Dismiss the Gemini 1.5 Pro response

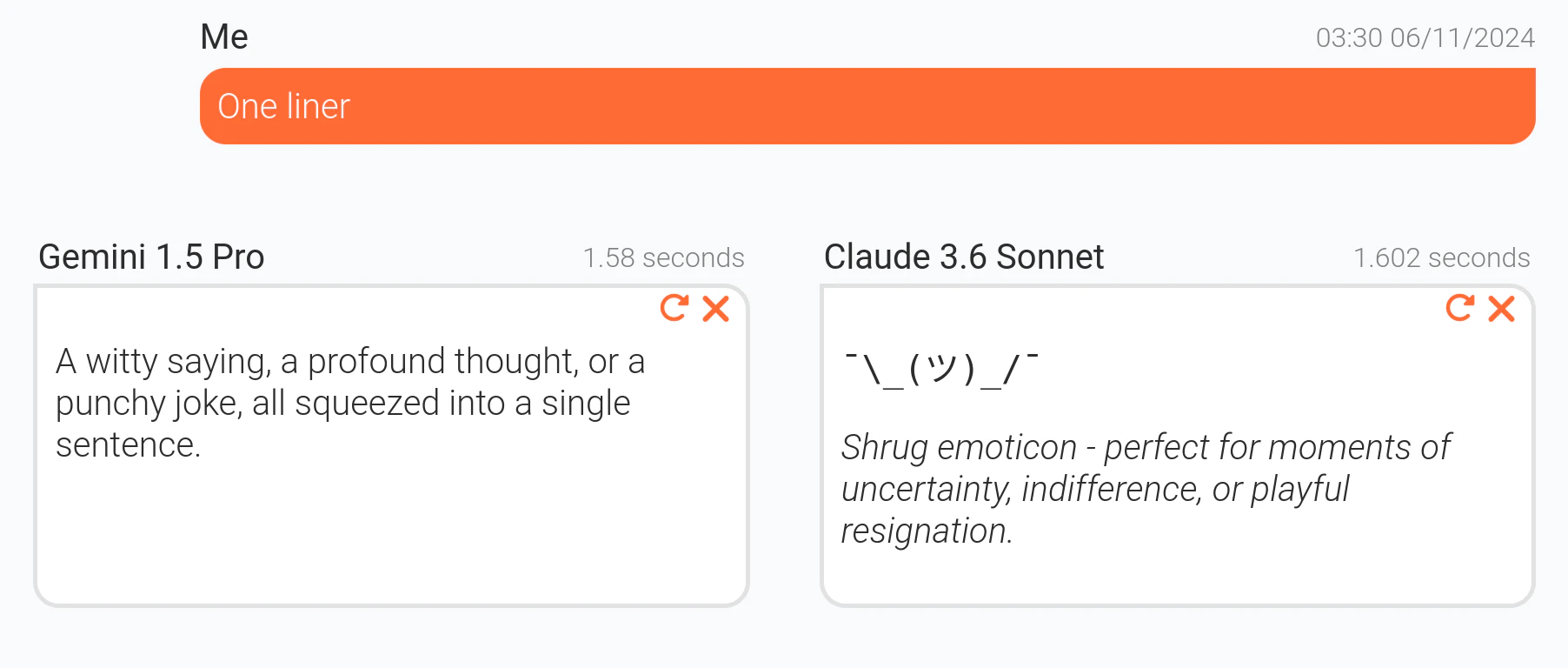(x=716, y=309)
